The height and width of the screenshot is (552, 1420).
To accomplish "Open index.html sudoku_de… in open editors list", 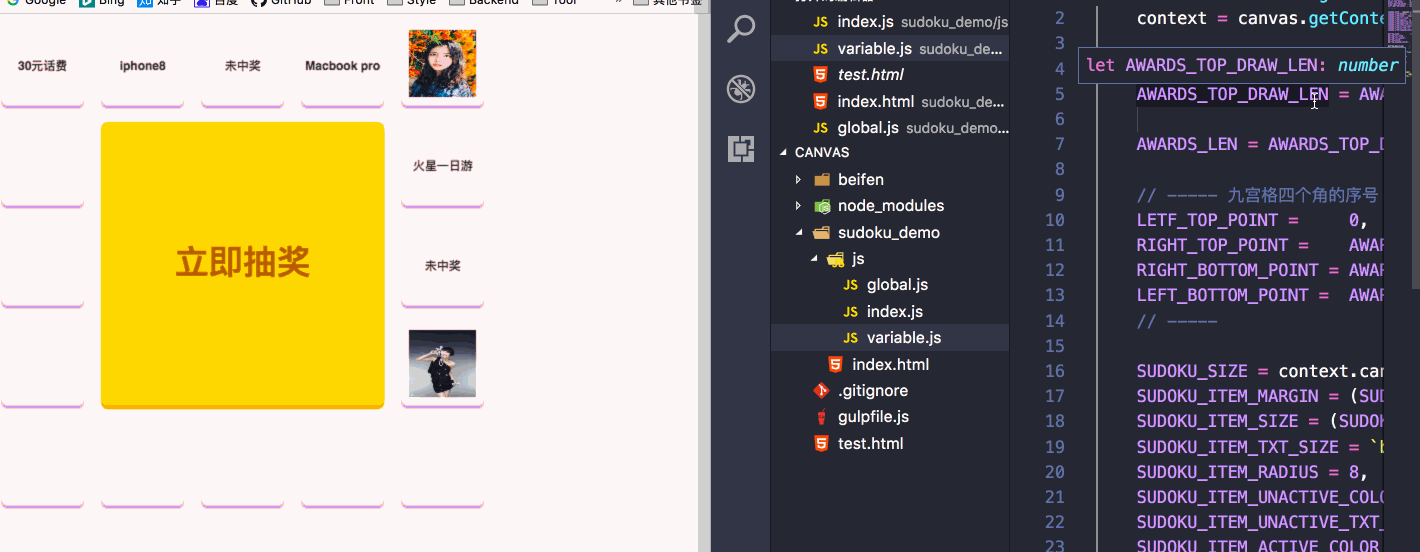I will tap(890, 101).
